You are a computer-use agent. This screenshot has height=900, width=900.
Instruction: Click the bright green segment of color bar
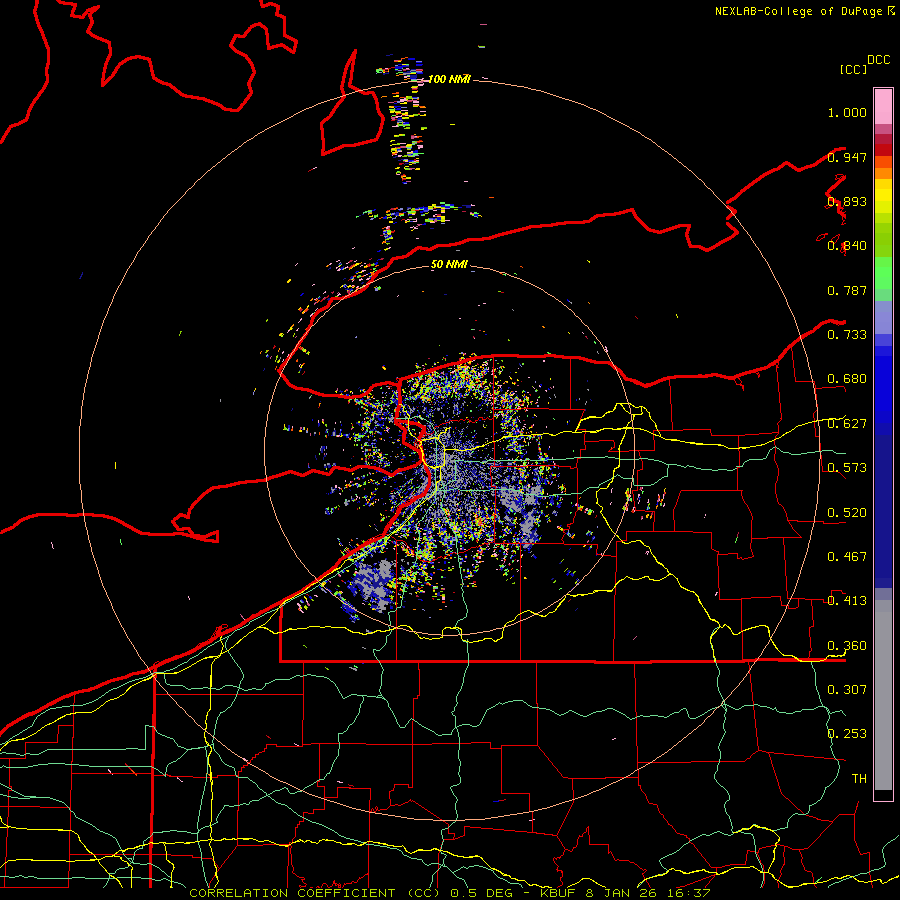(883, 273)
